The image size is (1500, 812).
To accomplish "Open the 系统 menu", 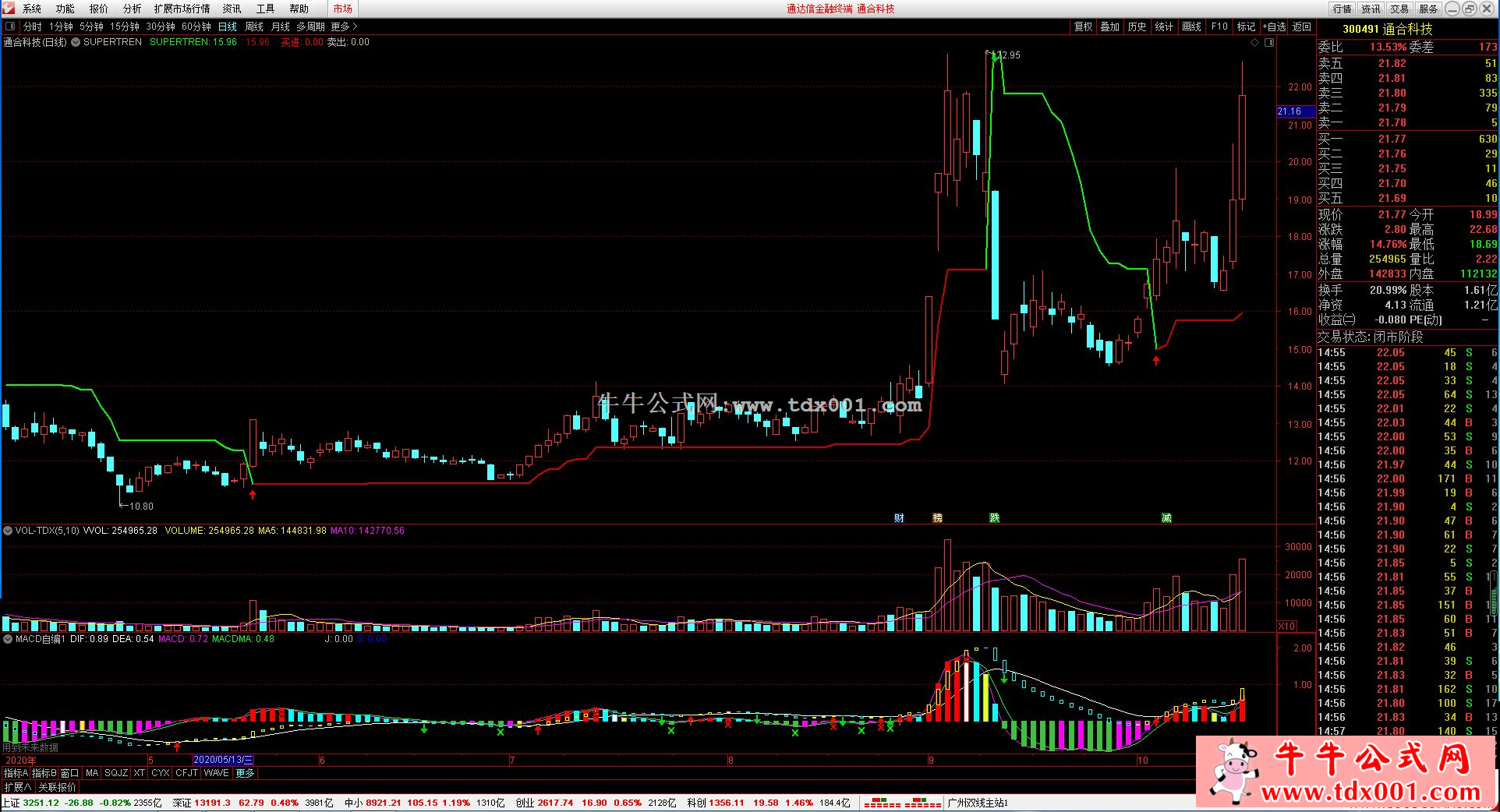I will point(32,9).
